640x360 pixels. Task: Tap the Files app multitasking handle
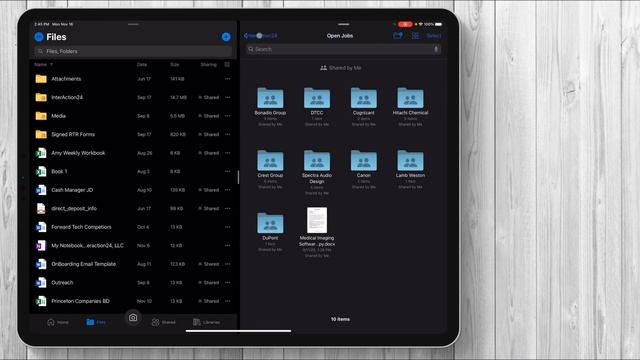(x=344, y=24)
